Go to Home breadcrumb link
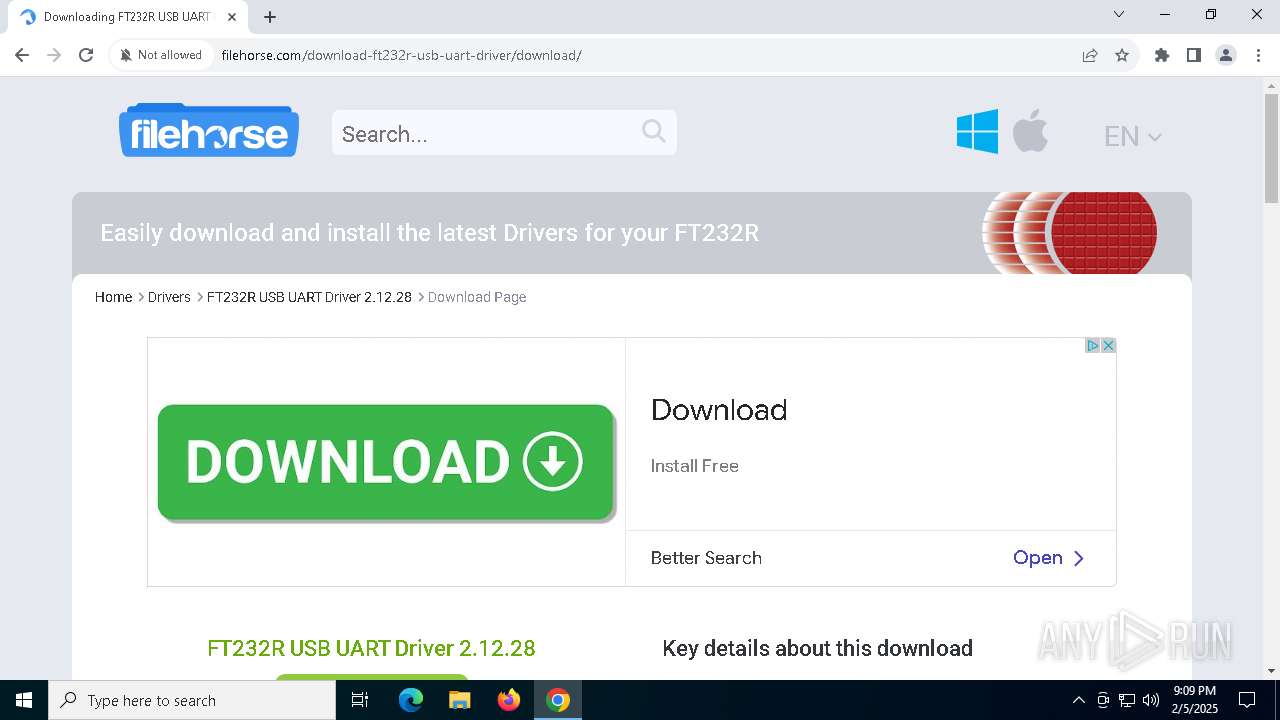The width and height of the screenshot is (1280, 720). coord(113,297)
